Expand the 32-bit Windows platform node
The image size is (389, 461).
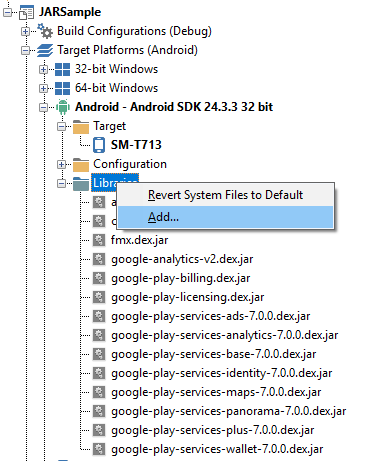coord(43,69)
